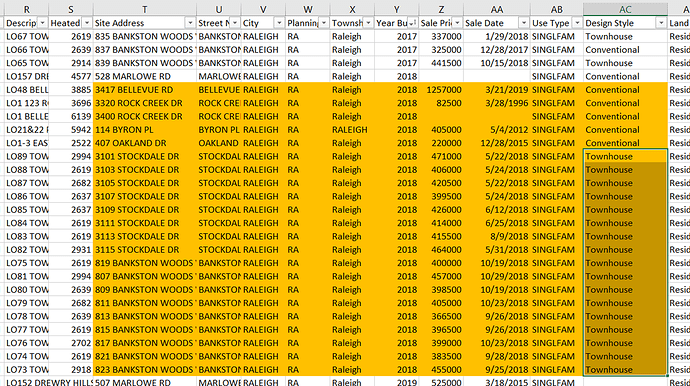Expand the Township filter dropdown
690x386 pixels.
(368, 23)
